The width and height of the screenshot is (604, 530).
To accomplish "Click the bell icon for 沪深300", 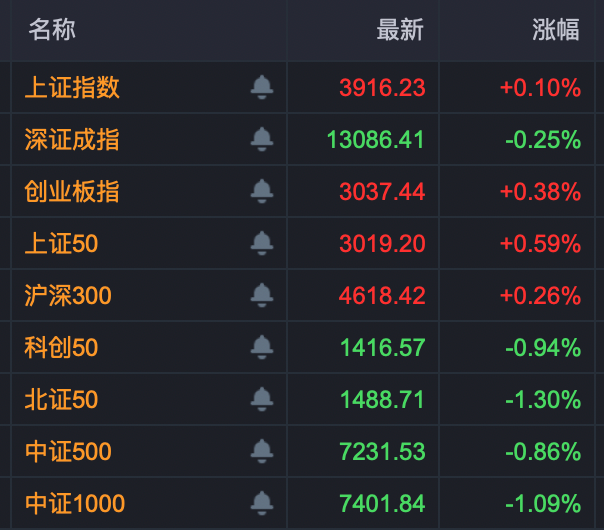I will [262, 295].
